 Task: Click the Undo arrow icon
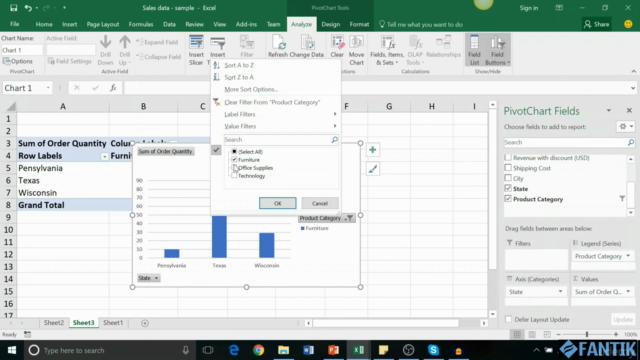point(27,8)
